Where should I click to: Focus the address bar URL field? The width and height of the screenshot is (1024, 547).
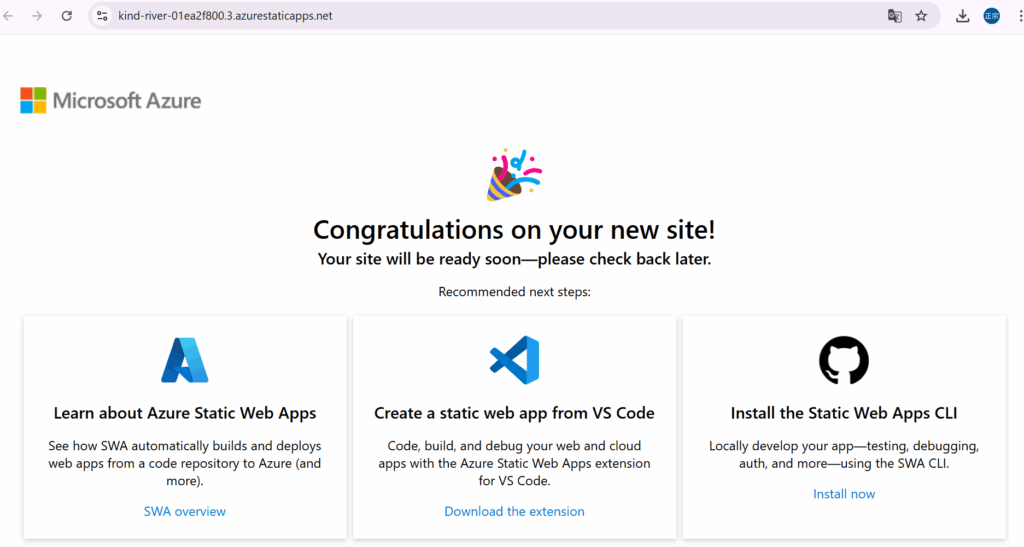[x=400, y=16]
